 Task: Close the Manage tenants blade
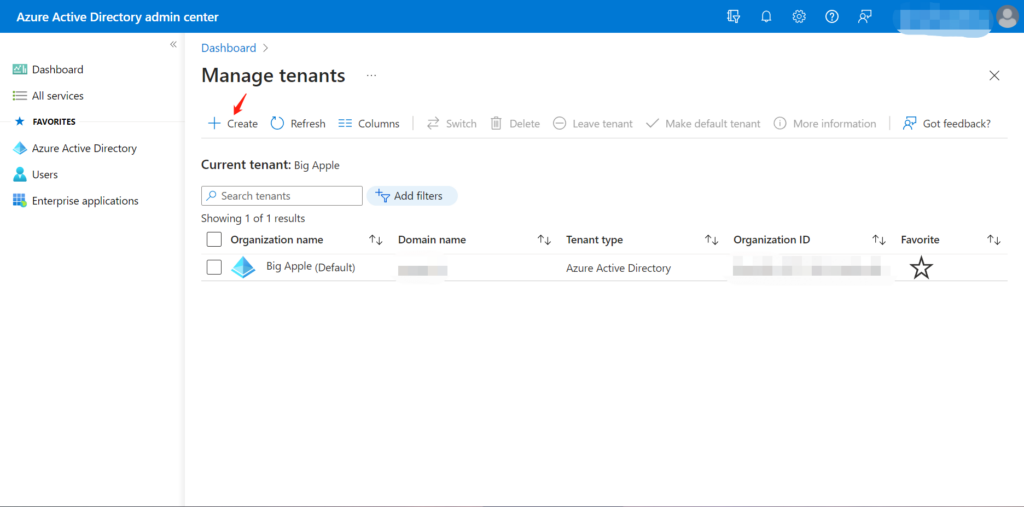coord(994,76)
